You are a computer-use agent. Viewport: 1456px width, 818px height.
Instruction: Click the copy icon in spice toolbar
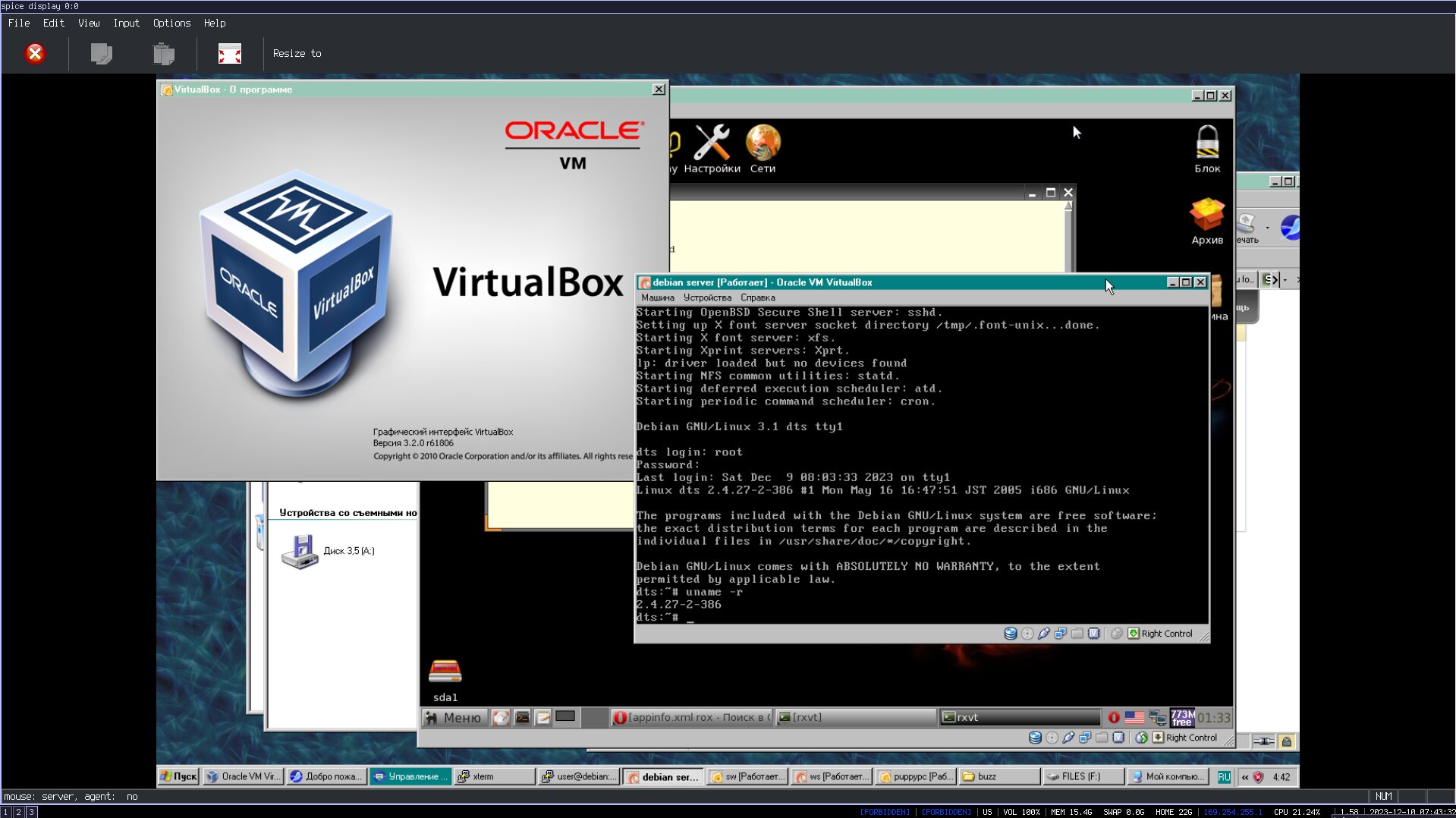tap(101, 54)
